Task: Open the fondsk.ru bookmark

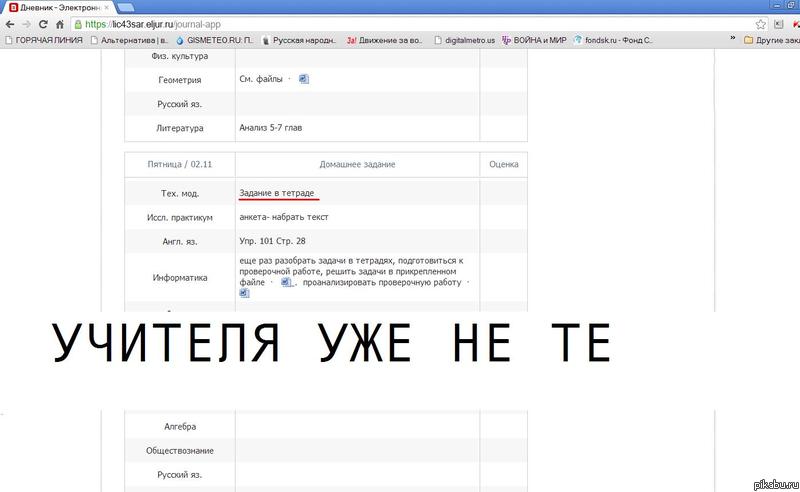Action: [613, 40]
